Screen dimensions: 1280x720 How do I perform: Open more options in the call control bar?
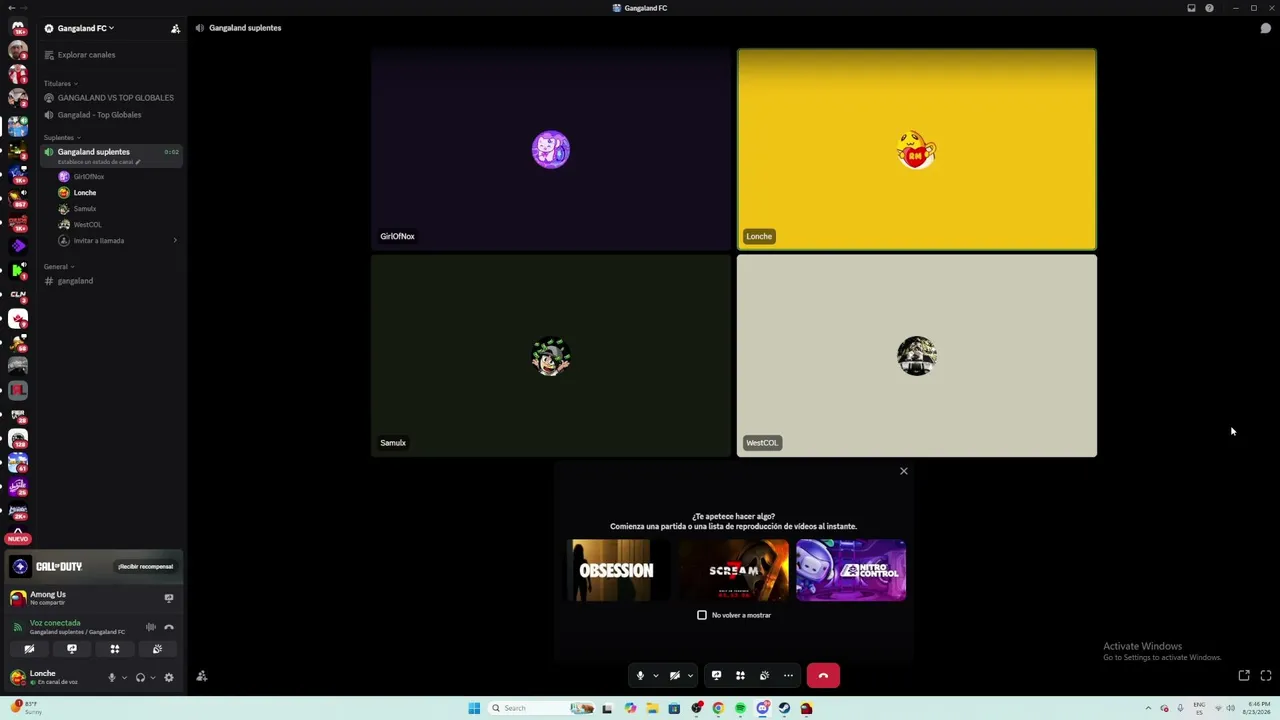(788, 676)
